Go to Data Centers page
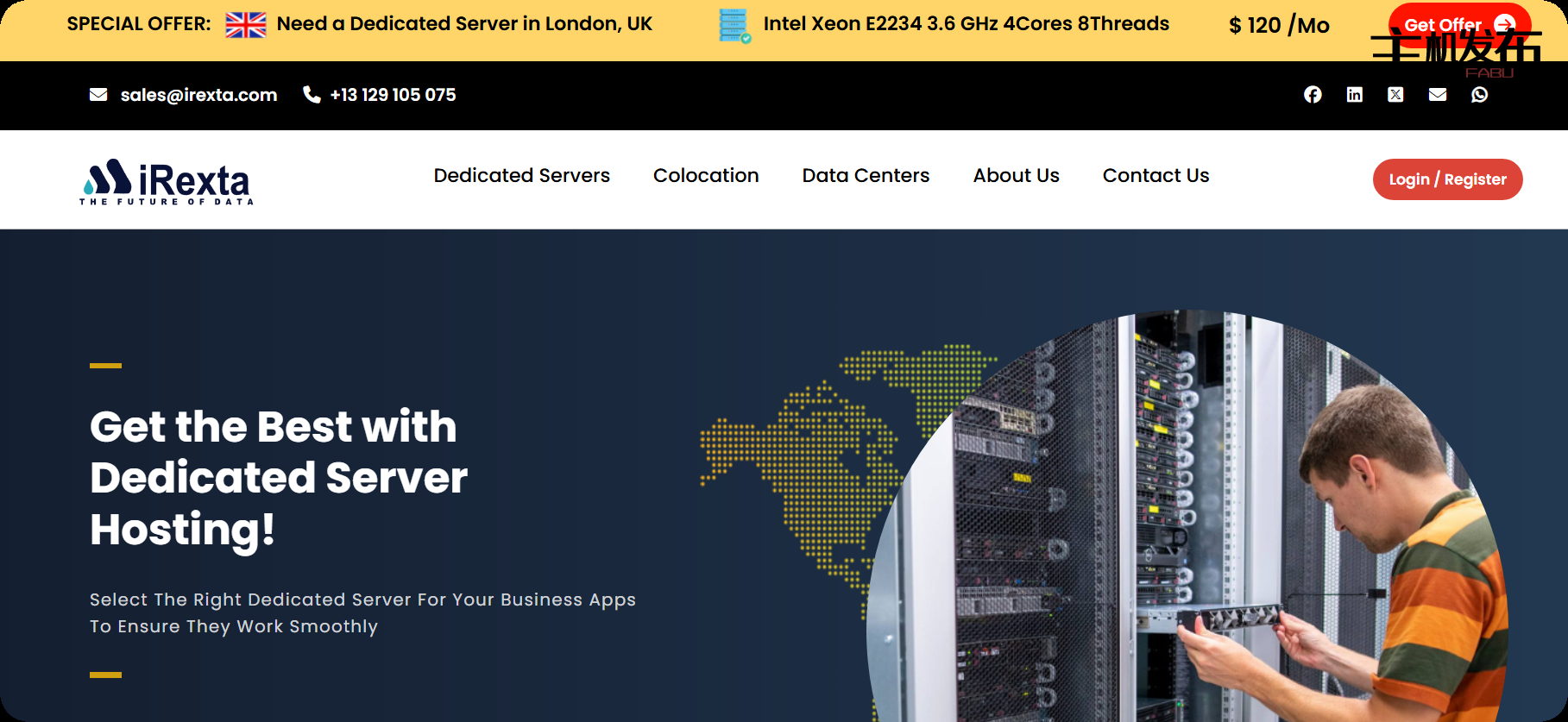1568x722 pixels. click(x=866, y=176)
